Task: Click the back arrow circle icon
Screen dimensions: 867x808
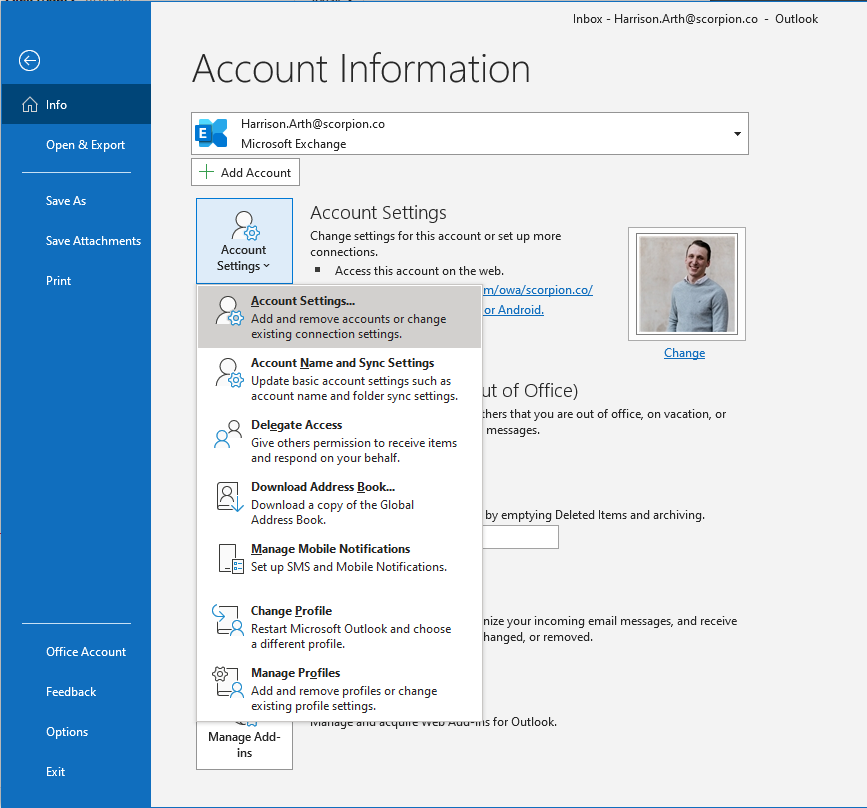Action: tap(29, 60)
